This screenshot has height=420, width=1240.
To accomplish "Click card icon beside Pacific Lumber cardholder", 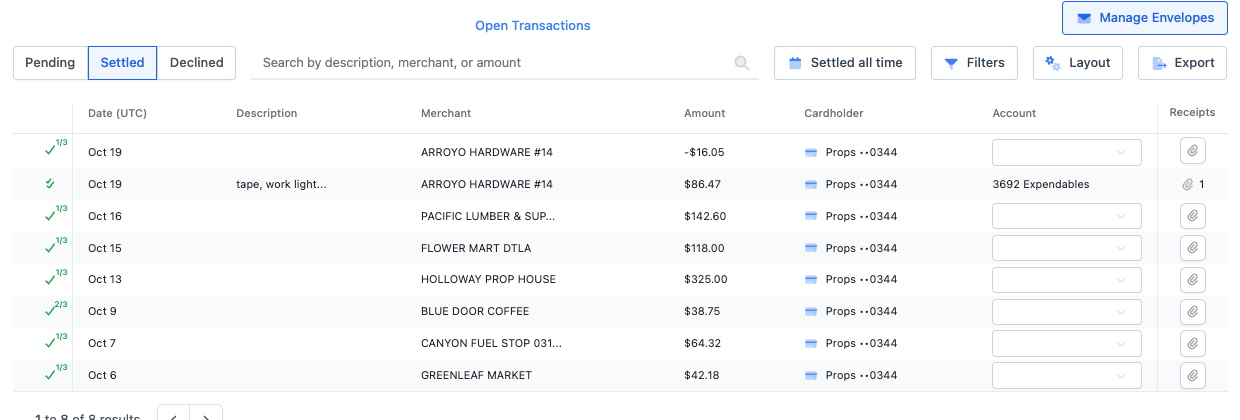I will coord(811,216).
